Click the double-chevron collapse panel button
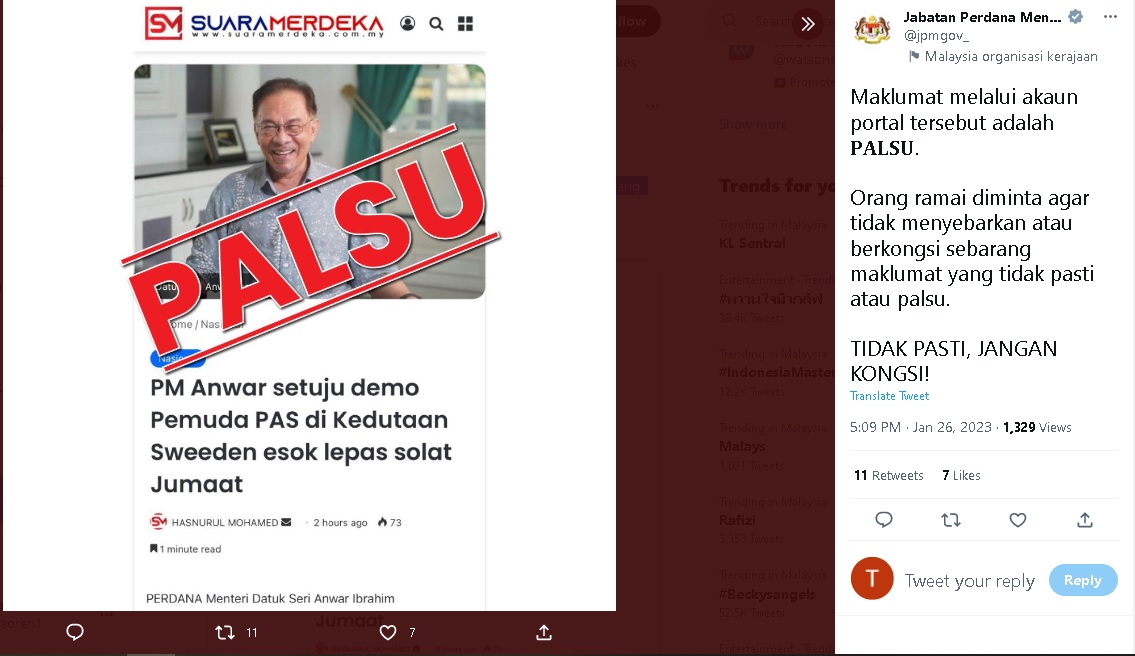 tap(808, 24)
